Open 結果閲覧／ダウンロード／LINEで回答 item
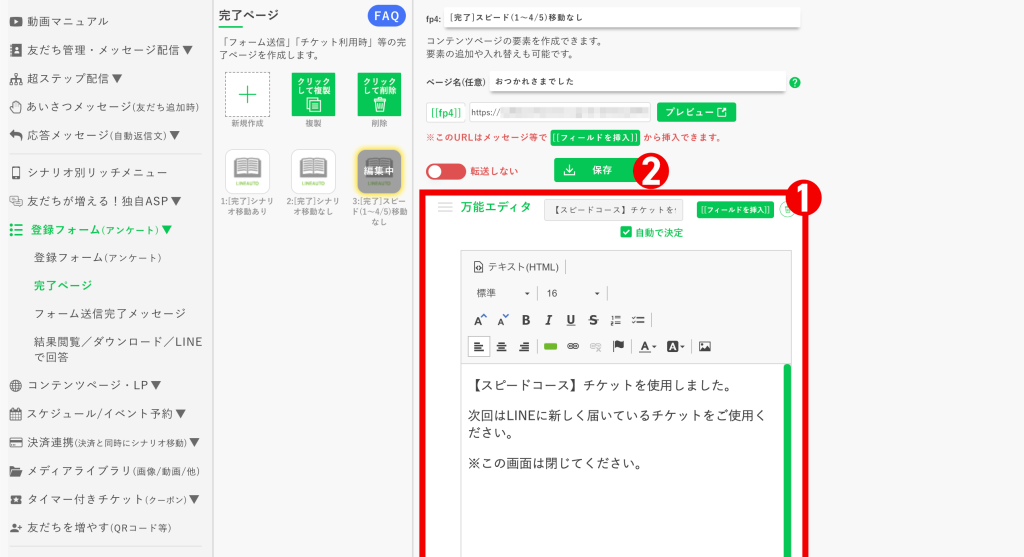This screenshot has width=1024, height=557. [x=118, y=349]
